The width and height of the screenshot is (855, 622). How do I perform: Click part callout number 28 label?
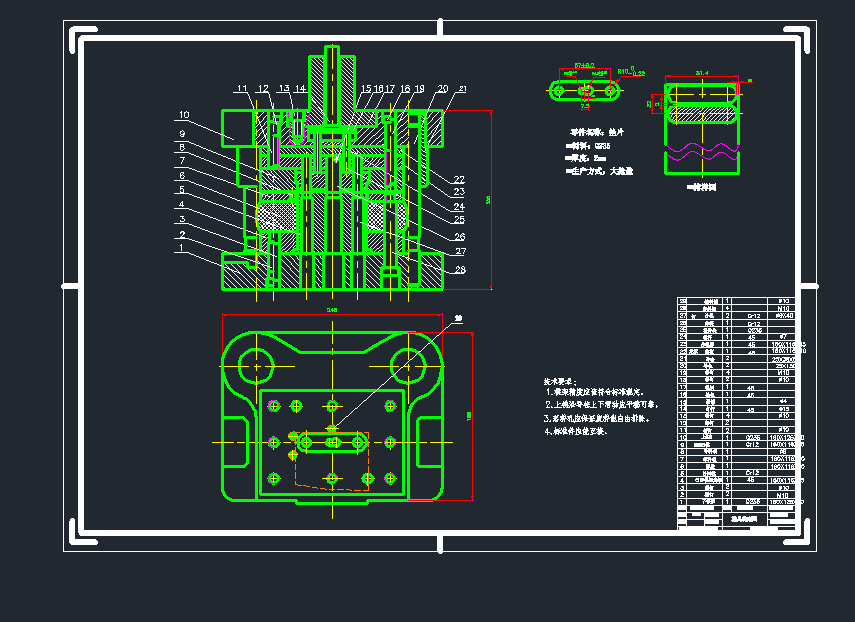(x=459, y=270)
